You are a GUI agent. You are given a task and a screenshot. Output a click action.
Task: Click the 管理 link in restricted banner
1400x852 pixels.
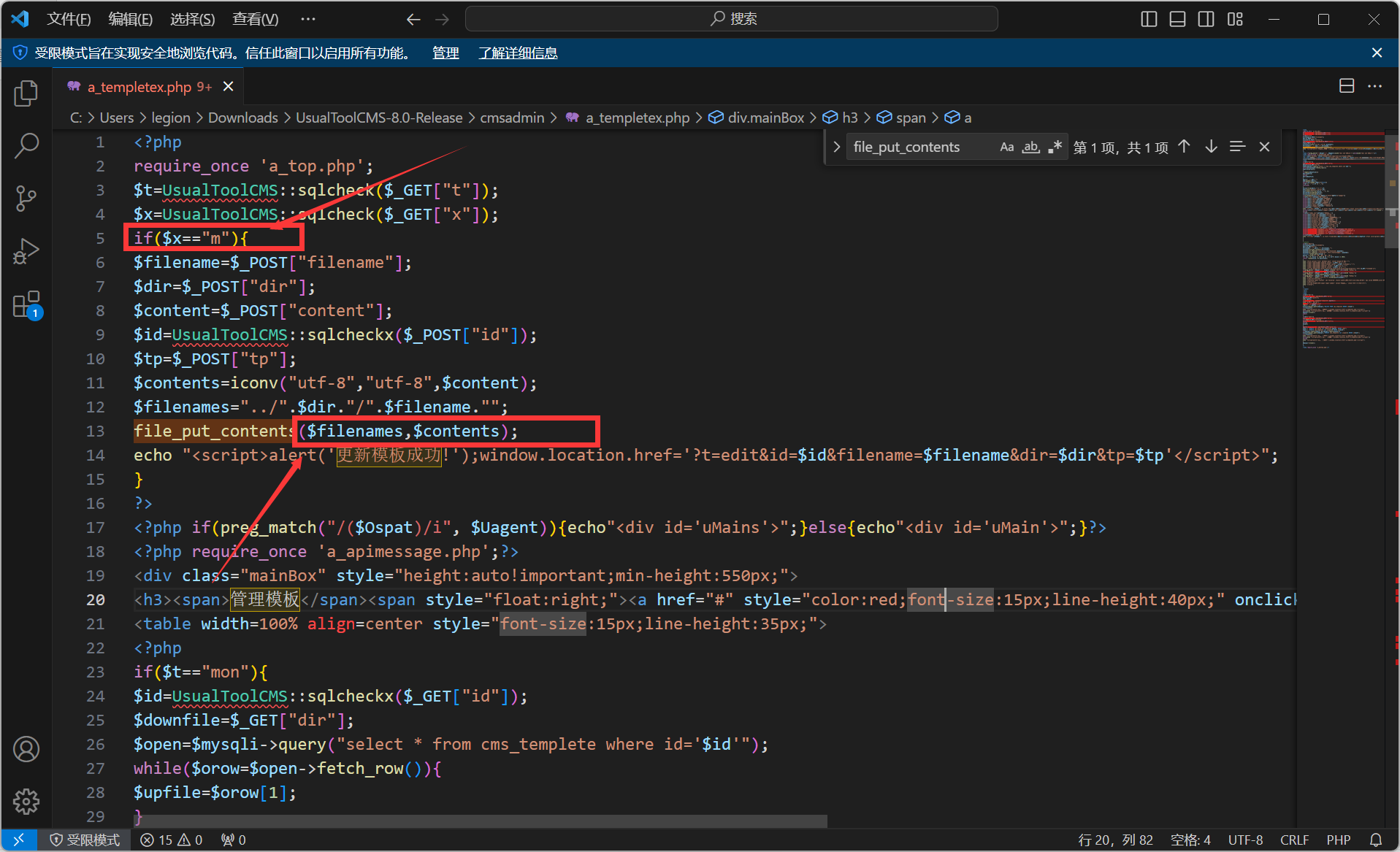[445, 53]
